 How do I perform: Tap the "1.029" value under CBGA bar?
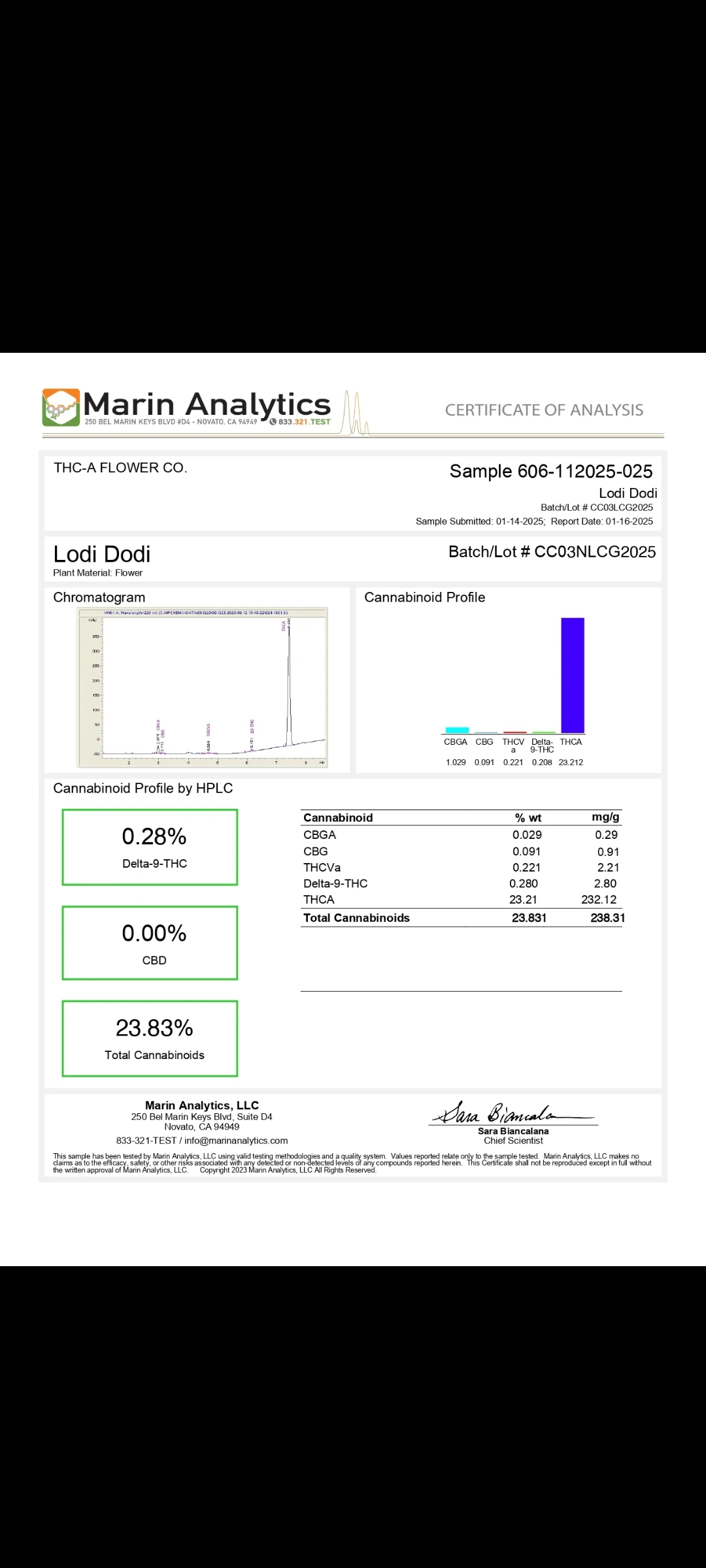(x=456, y=762)
